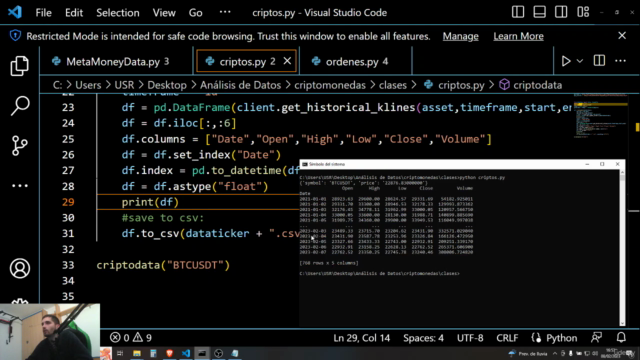This screenshot has width=640, height=360.
Task: Open the View menu
Action: [x=164, y=13]
